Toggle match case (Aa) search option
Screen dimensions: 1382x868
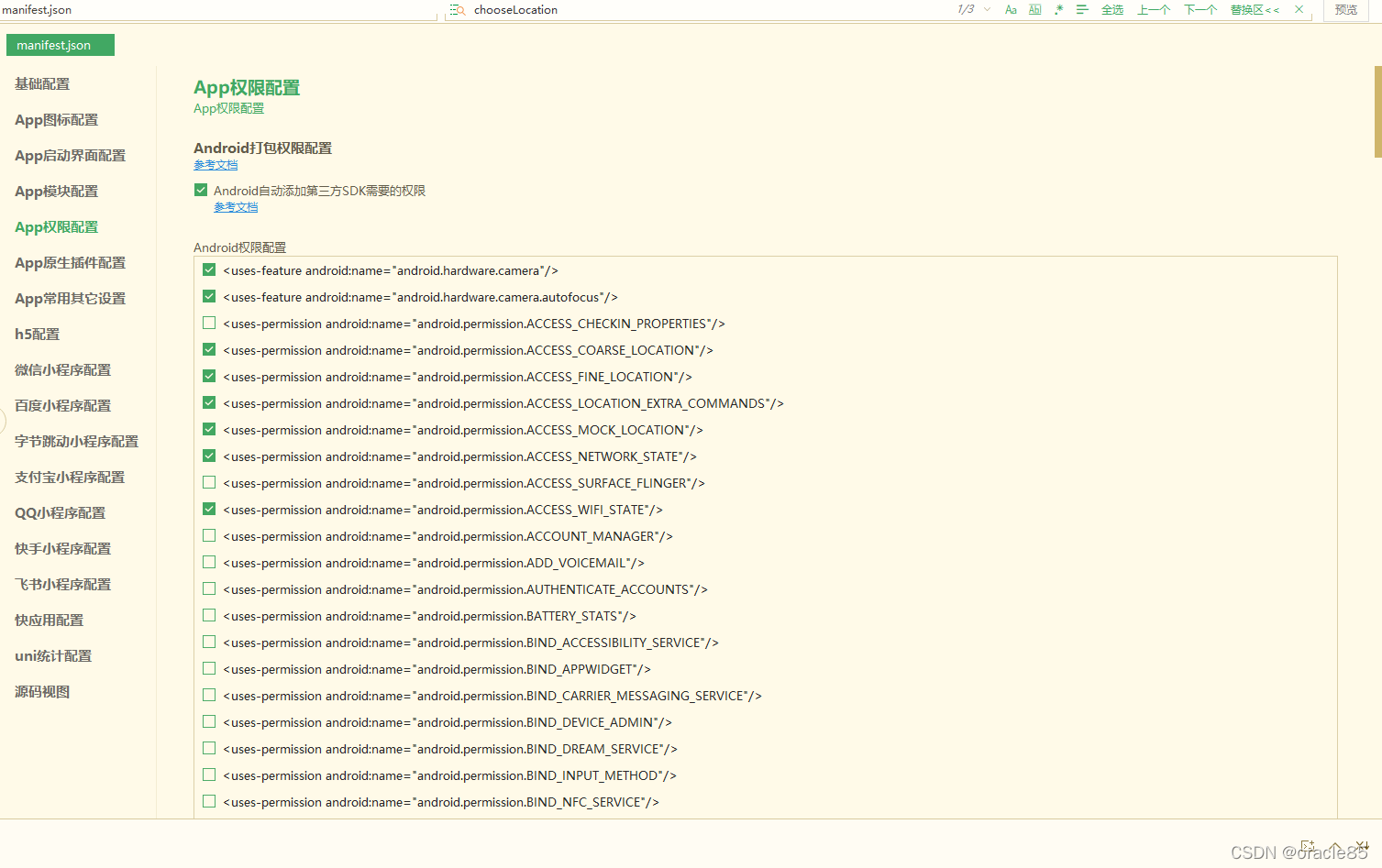(1011, 10)
